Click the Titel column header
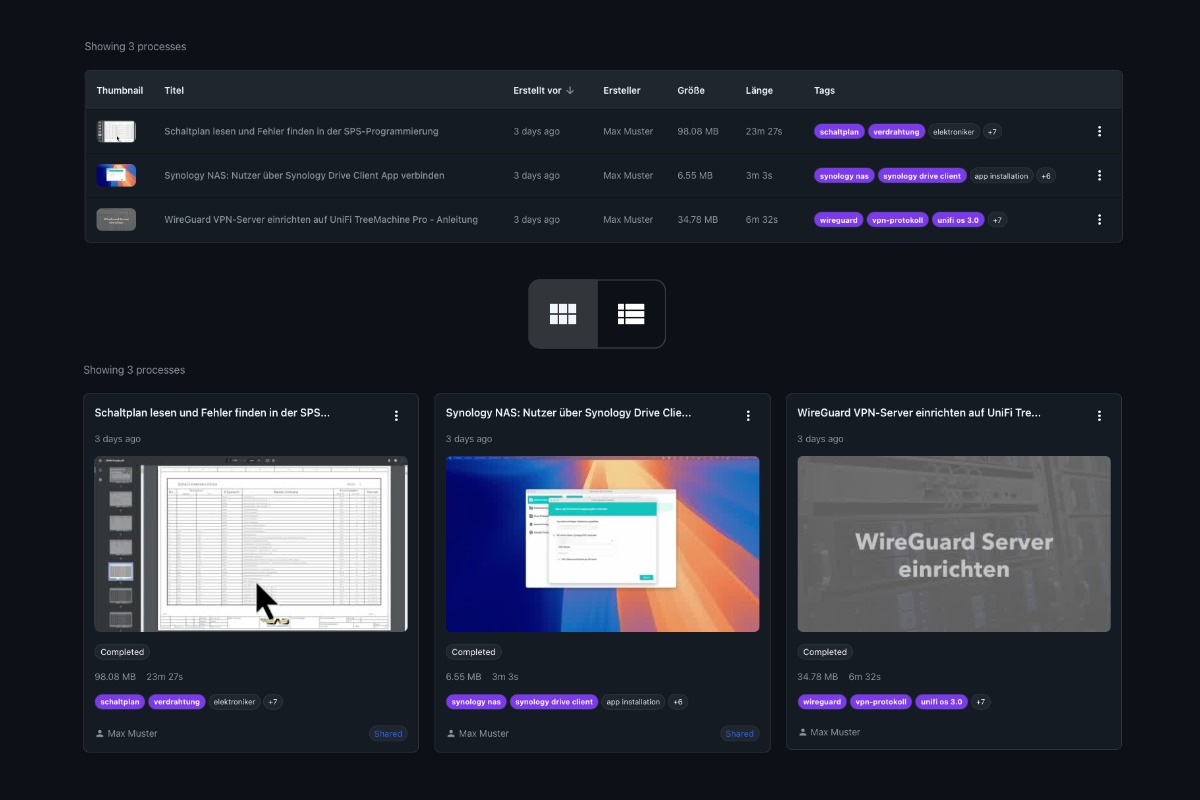Screen dimensions: 1200x800 click(x=174, y=90)
